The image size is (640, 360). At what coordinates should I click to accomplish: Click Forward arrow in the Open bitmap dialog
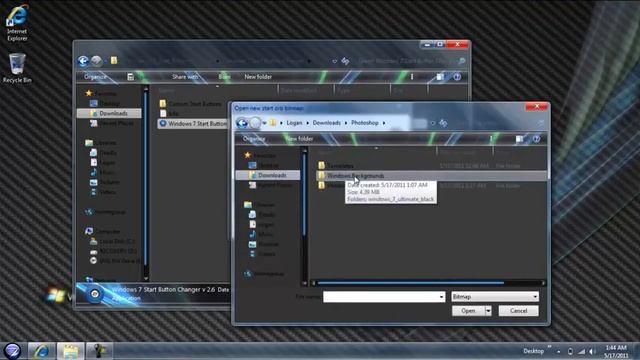point(255,123)
